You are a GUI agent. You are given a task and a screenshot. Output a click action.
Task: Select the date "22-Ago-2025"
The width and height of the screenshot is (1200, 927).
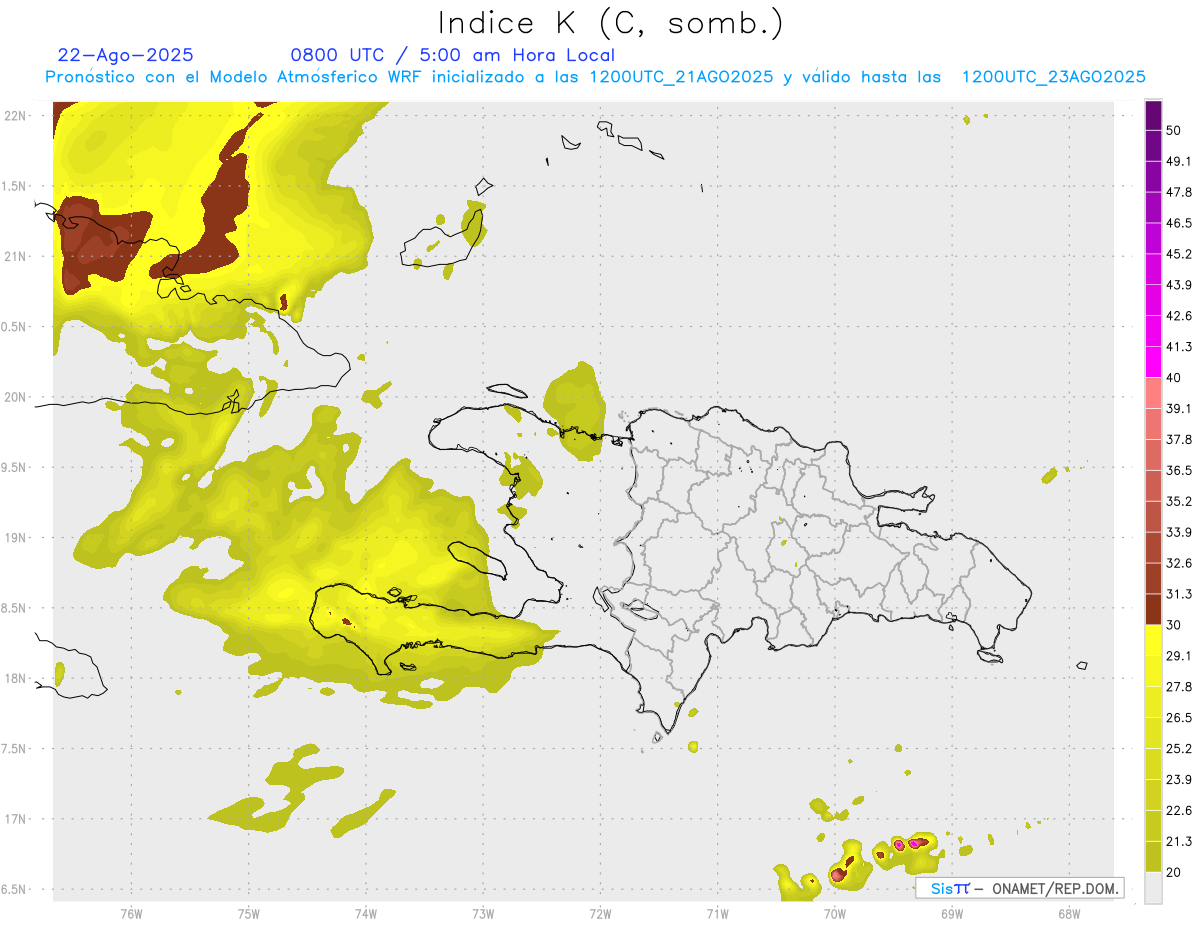click(126, 55)
